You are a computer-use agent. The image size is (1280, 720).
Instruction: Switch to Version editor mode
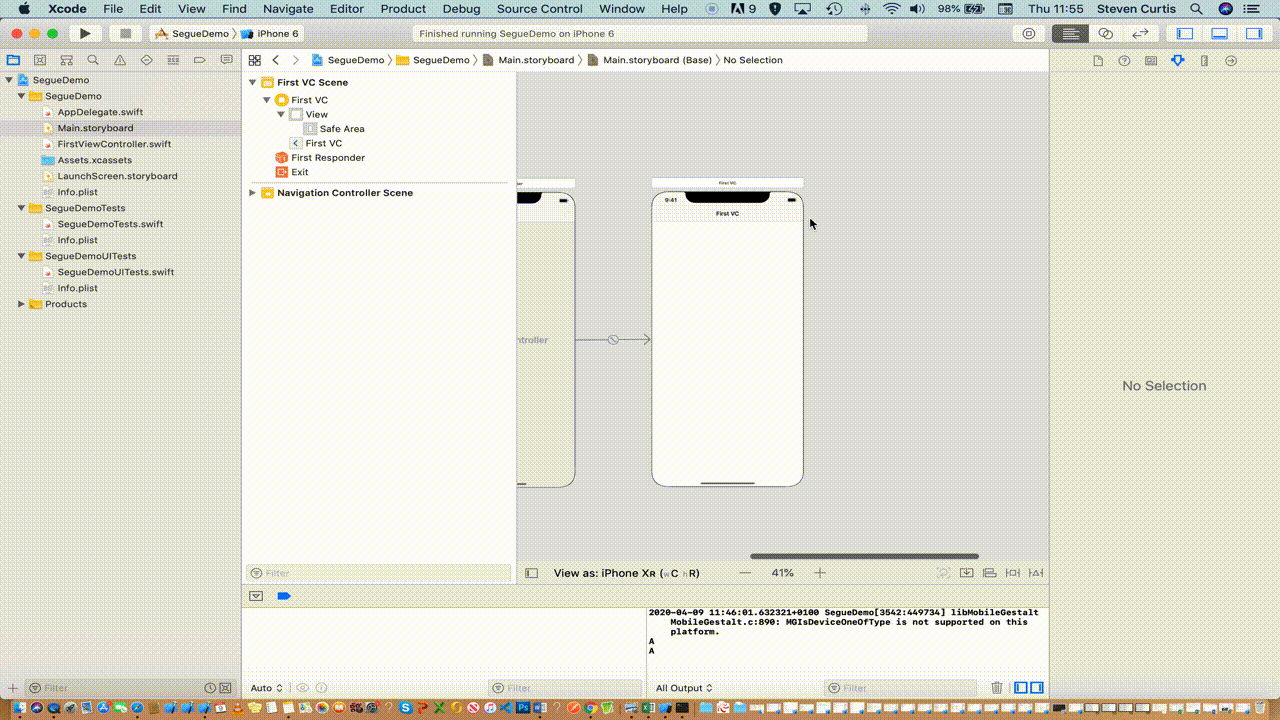[x=1140, y=33]
